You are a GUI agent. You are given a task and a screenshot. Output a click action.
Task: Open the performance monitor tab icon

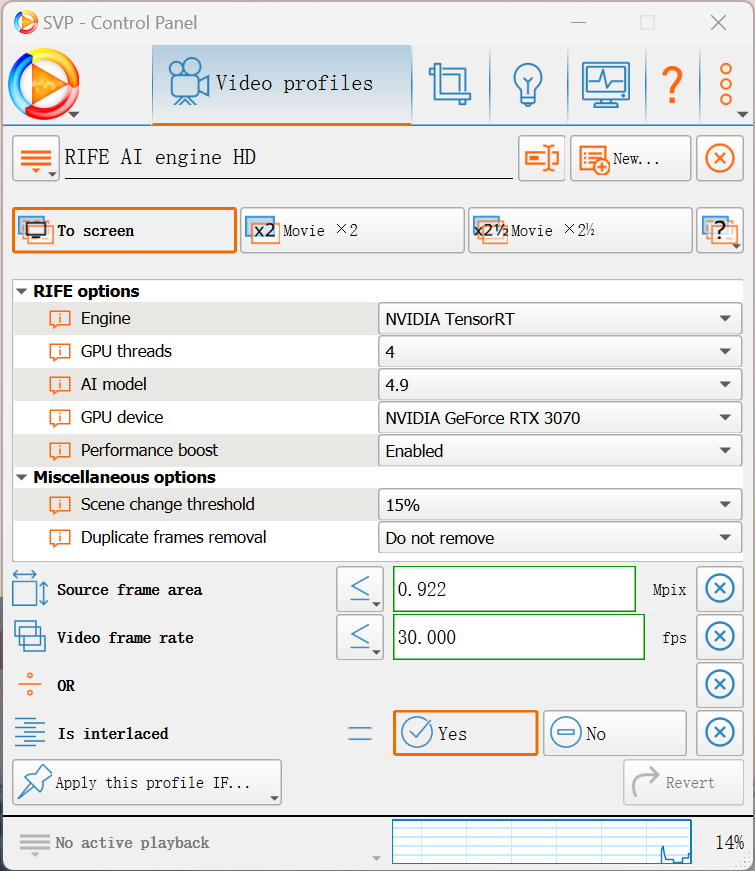pyautogui.click(x=605, y=84)
